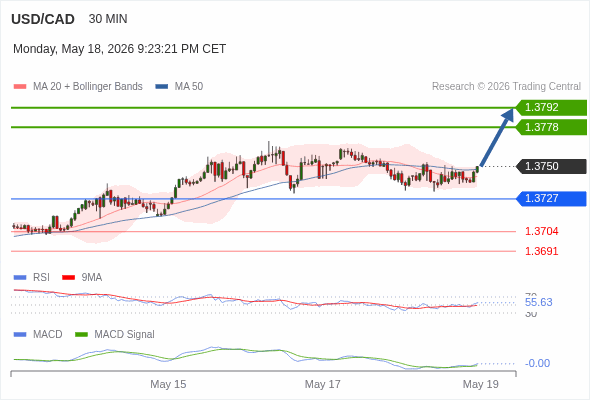Click the blue MACD legend swatch
This screenshot has width=590, height=400.
point(20,335)
